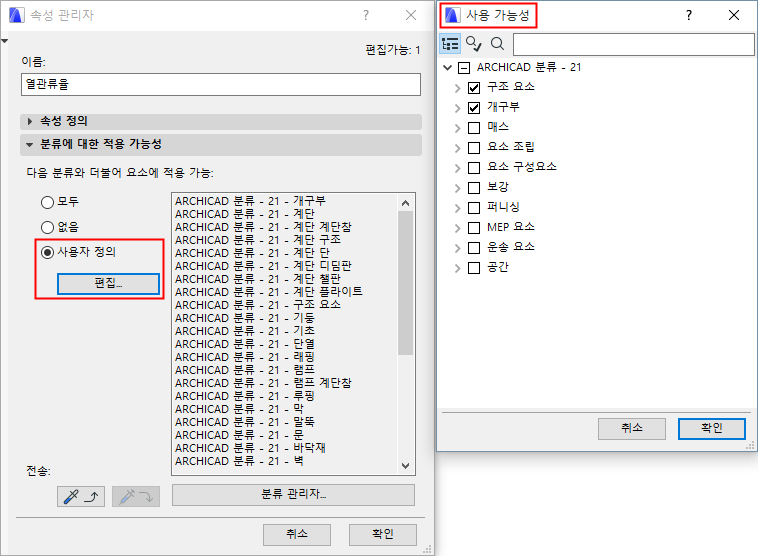The height and width of the screenshot is (556, 758).
Task: Check the 운송 요소 checkbox
Action: [474, 248]
